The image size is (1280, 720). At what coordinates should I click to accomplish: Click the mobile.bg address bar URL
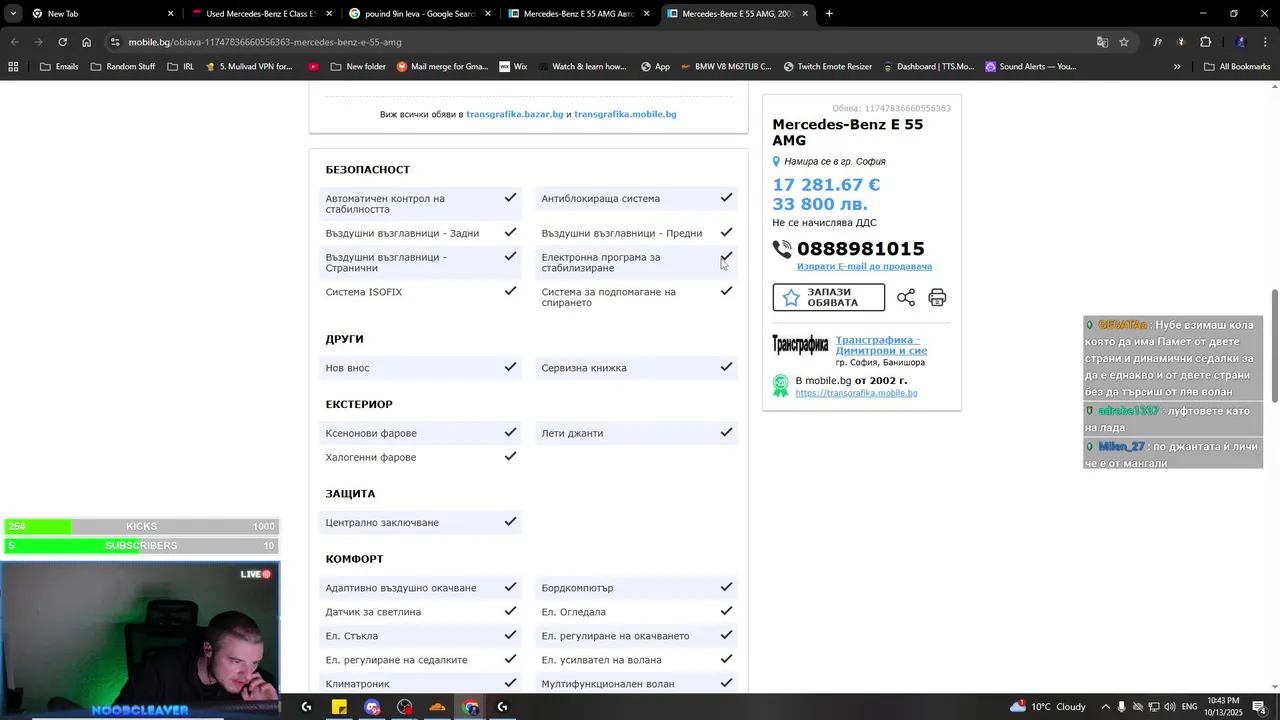click(x=265, y=42)
